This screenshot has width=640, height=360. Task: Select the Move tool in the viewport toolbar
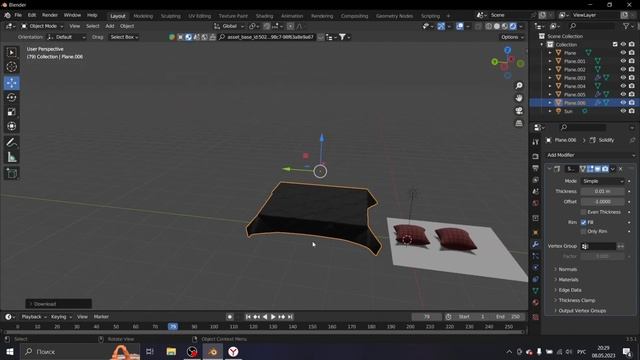[x=11, y=83]
